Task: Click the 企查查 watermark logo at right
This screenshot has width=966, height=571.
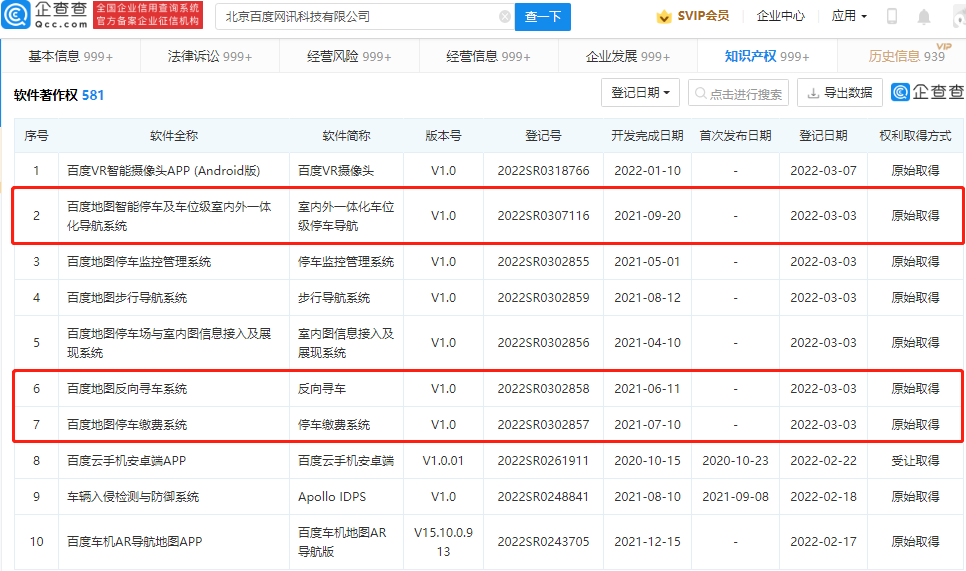Action: (x=927, y=92)
